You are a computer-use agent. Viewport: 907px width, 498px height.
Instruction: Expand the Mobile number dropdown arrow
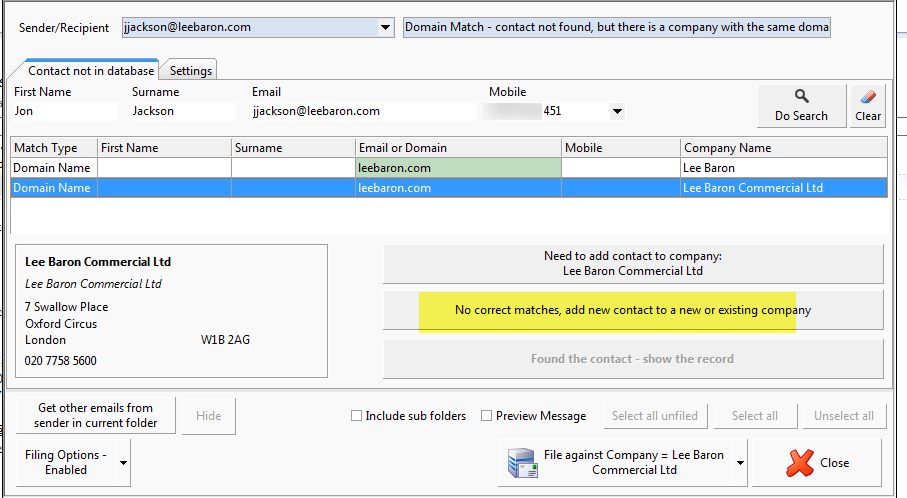click(x=617, y=112)
